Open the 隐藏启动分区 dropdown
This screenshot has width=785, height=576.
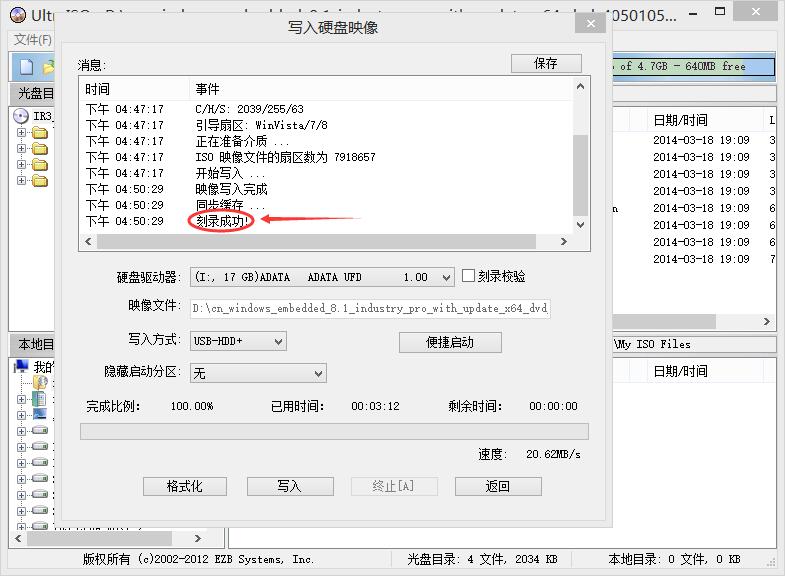coord(318,373)
